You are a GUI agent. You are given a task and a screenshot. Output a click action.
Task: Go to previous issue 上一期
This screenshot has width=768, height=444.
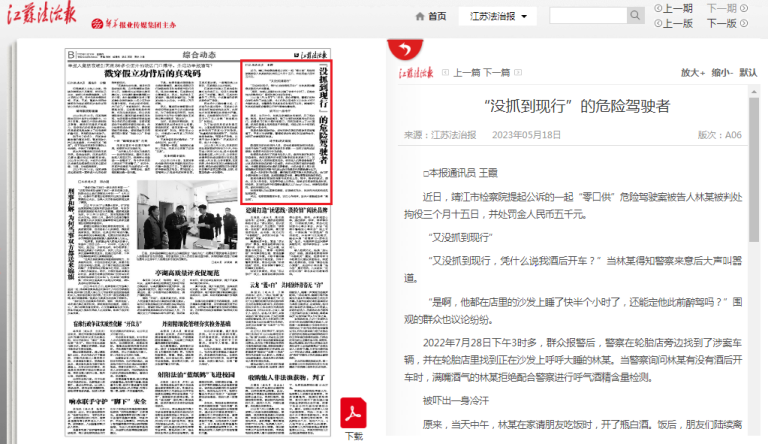click(677, 8)
